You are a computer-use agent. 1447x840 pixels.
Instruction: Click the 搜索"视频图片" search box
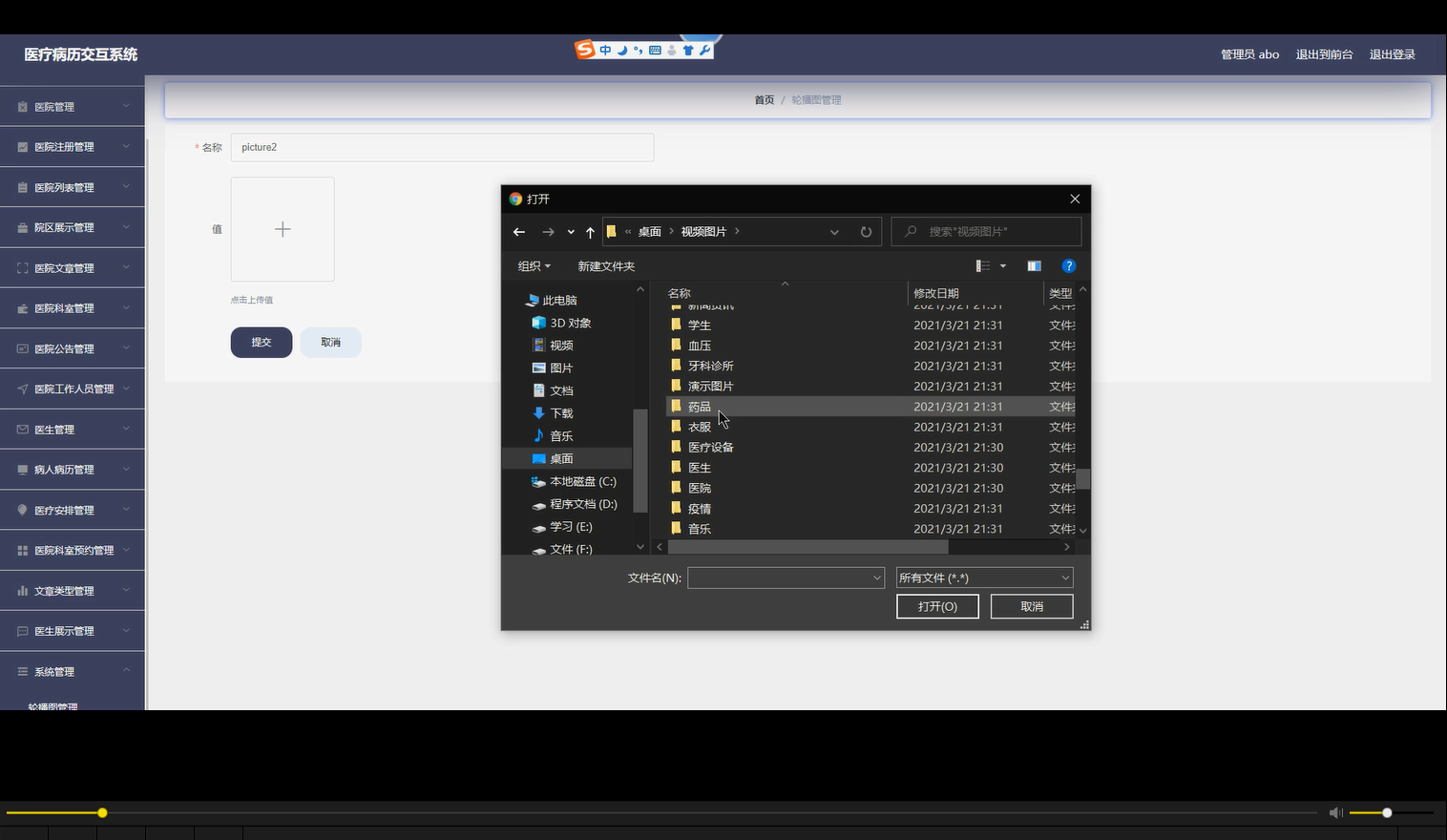click(986, 231)
